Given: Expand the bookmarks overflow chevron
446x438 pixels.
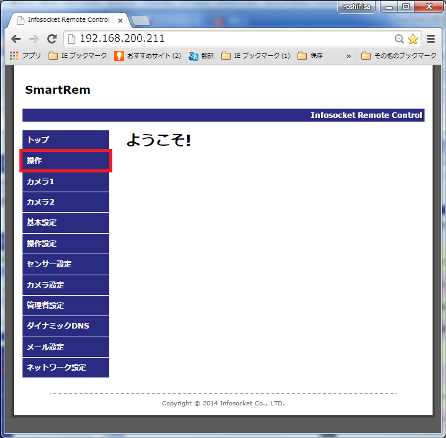Looking at the screenshot, I should pos(349,56).
